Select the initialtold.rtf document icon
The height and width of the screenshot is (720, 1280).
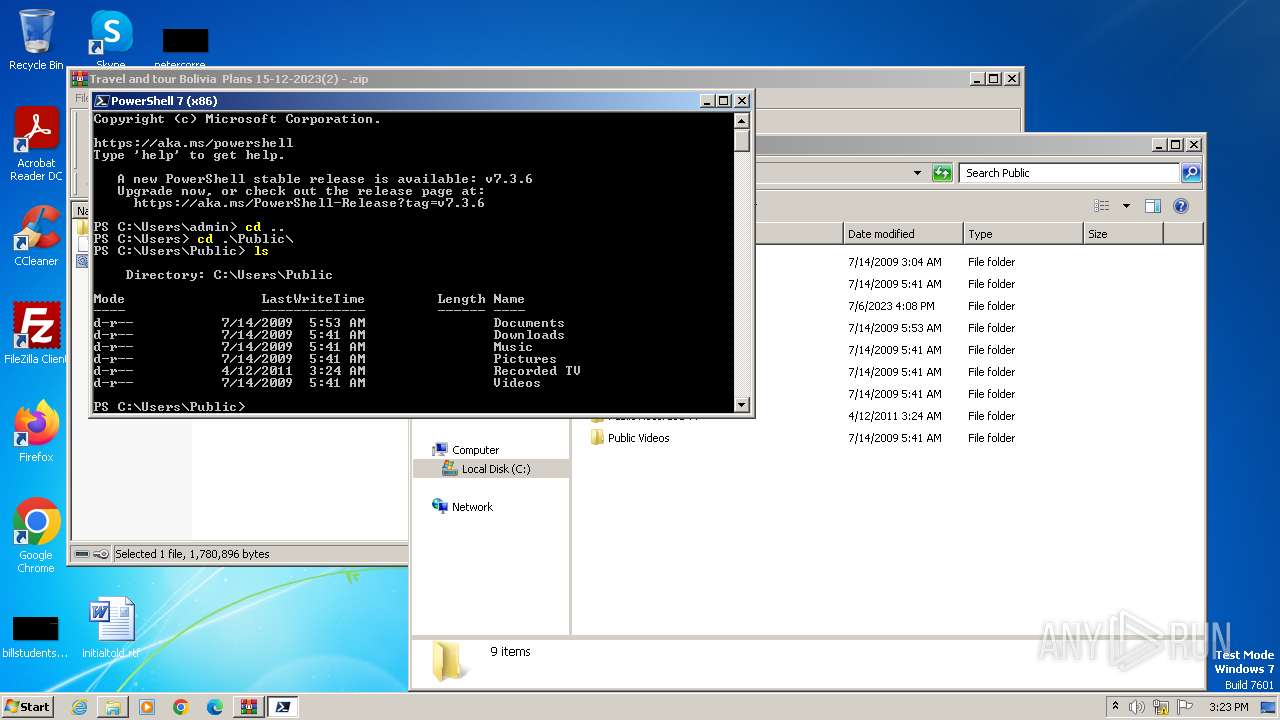(111, 628)
